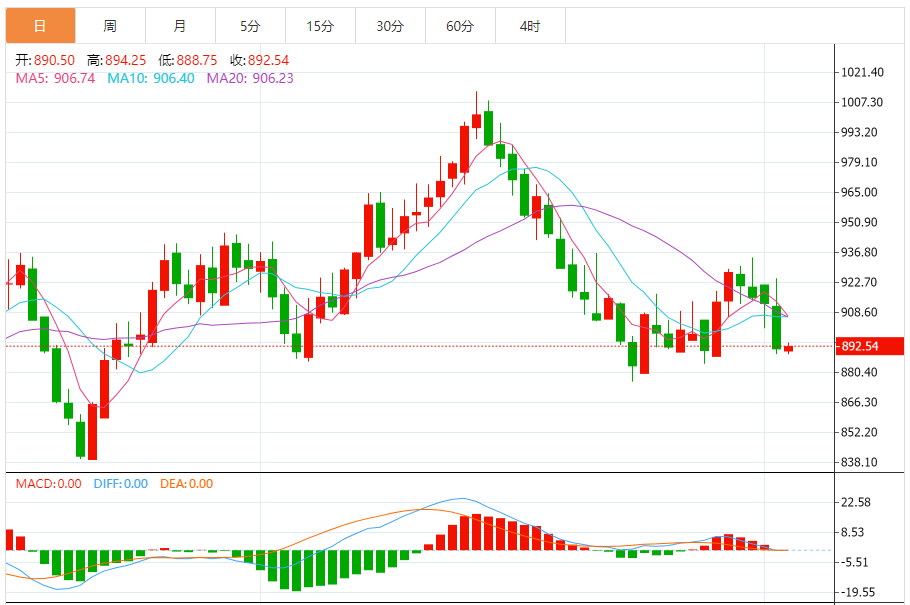
Task: Open the 15分 timeframe tab
Action: [320, 26]
